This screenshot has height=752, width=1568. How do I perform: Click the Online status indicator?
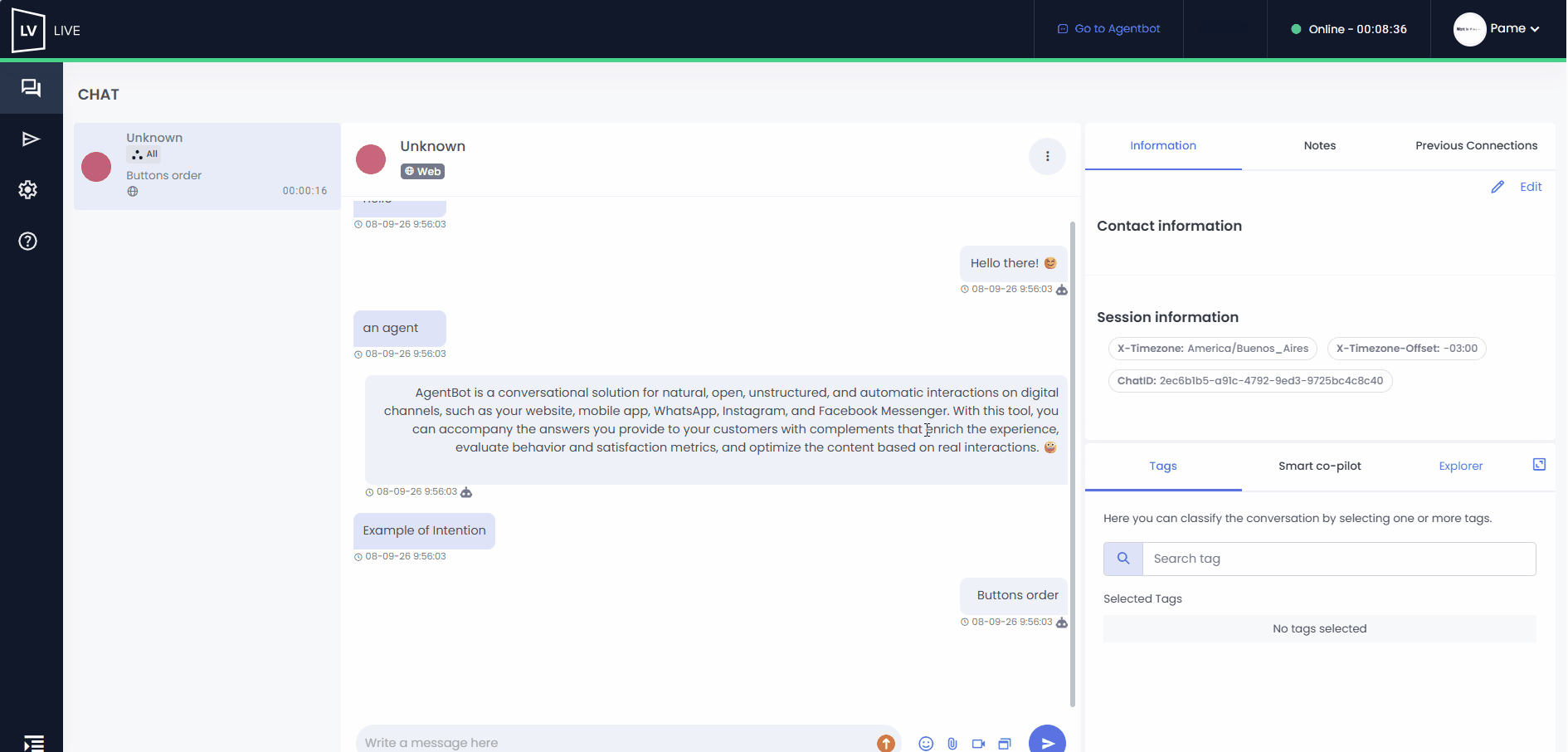tap(1349, 29)
